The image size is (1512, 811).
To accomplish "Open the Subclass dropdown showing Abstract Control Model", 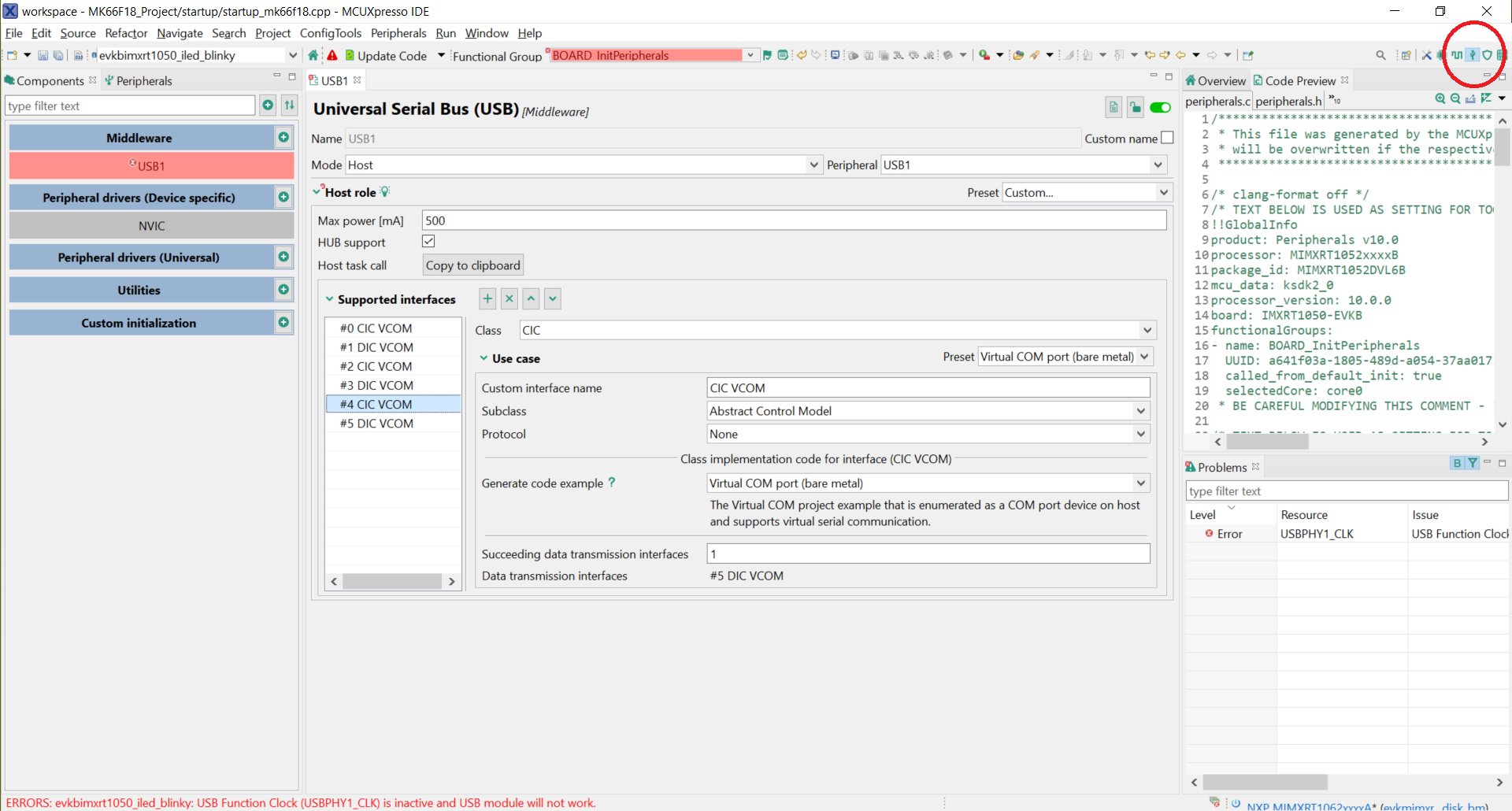I will click(x=1140, y=410).
